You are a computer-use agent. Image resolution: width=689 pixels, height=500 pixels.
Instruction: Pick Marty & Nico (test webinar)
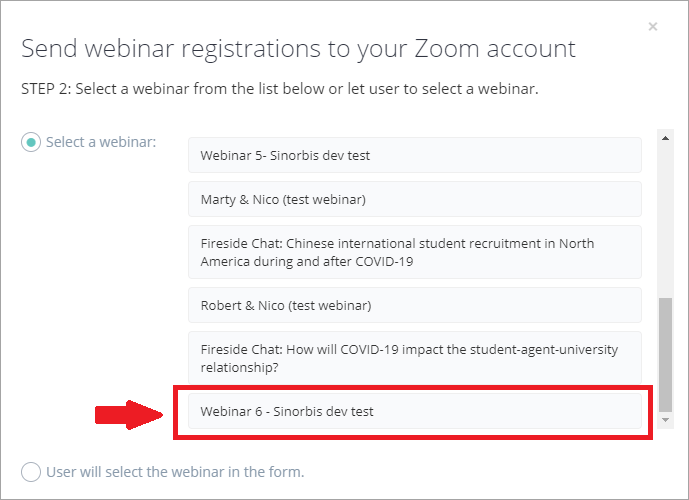pos(414,199)
